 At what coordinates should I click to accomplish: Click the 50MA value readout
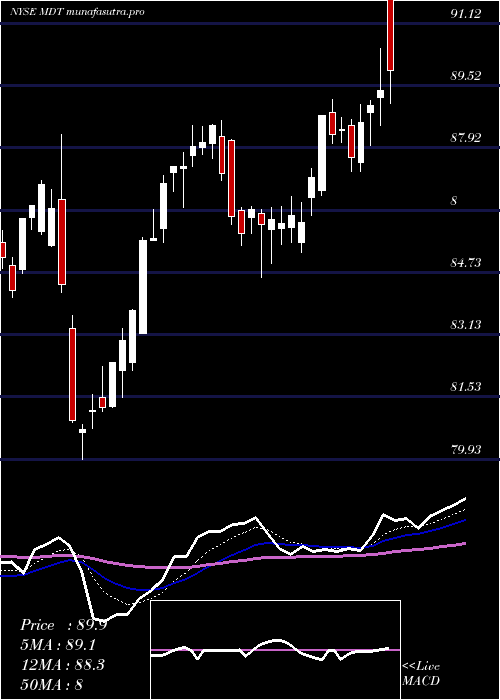tap(52, 684)
